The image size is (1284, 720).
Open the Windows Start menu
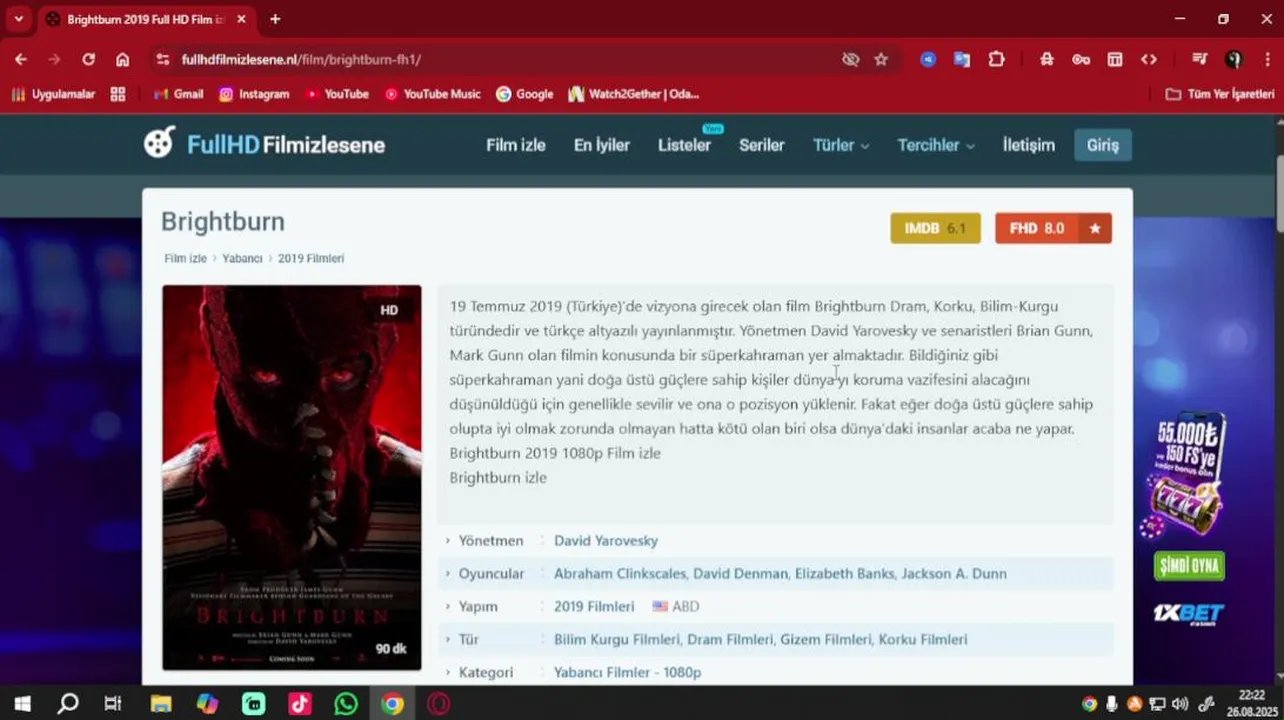pyautogui.click(x=22, y=704)
